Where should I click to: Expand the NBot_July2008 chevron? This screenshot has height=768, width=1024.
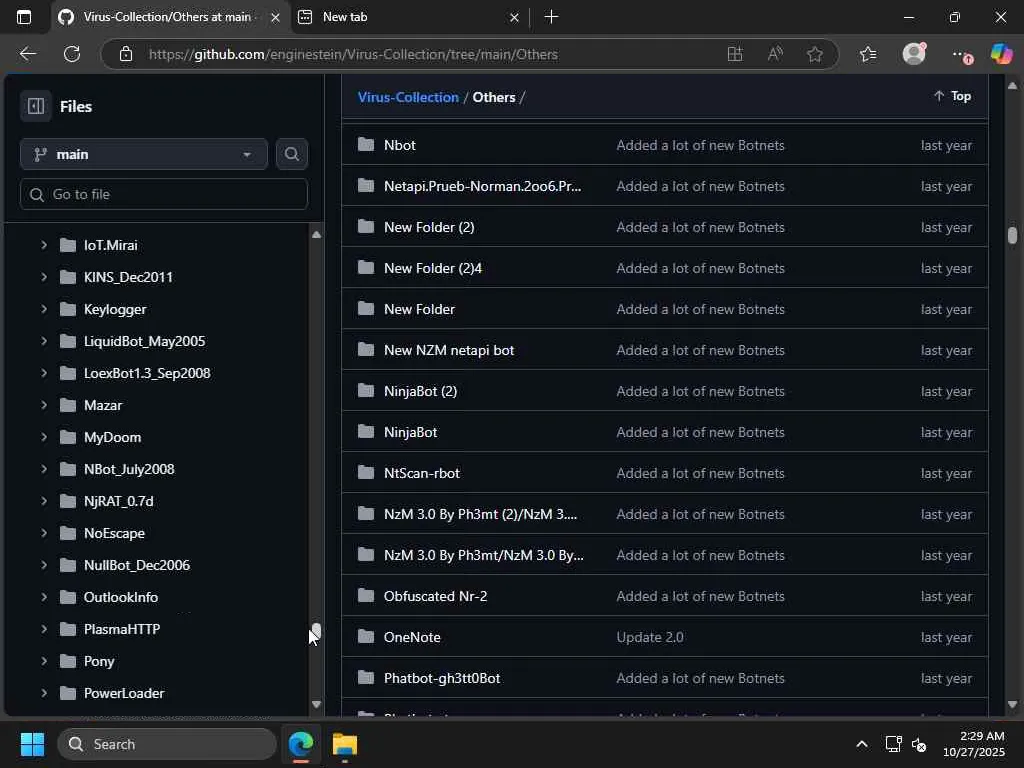[44, 469]
